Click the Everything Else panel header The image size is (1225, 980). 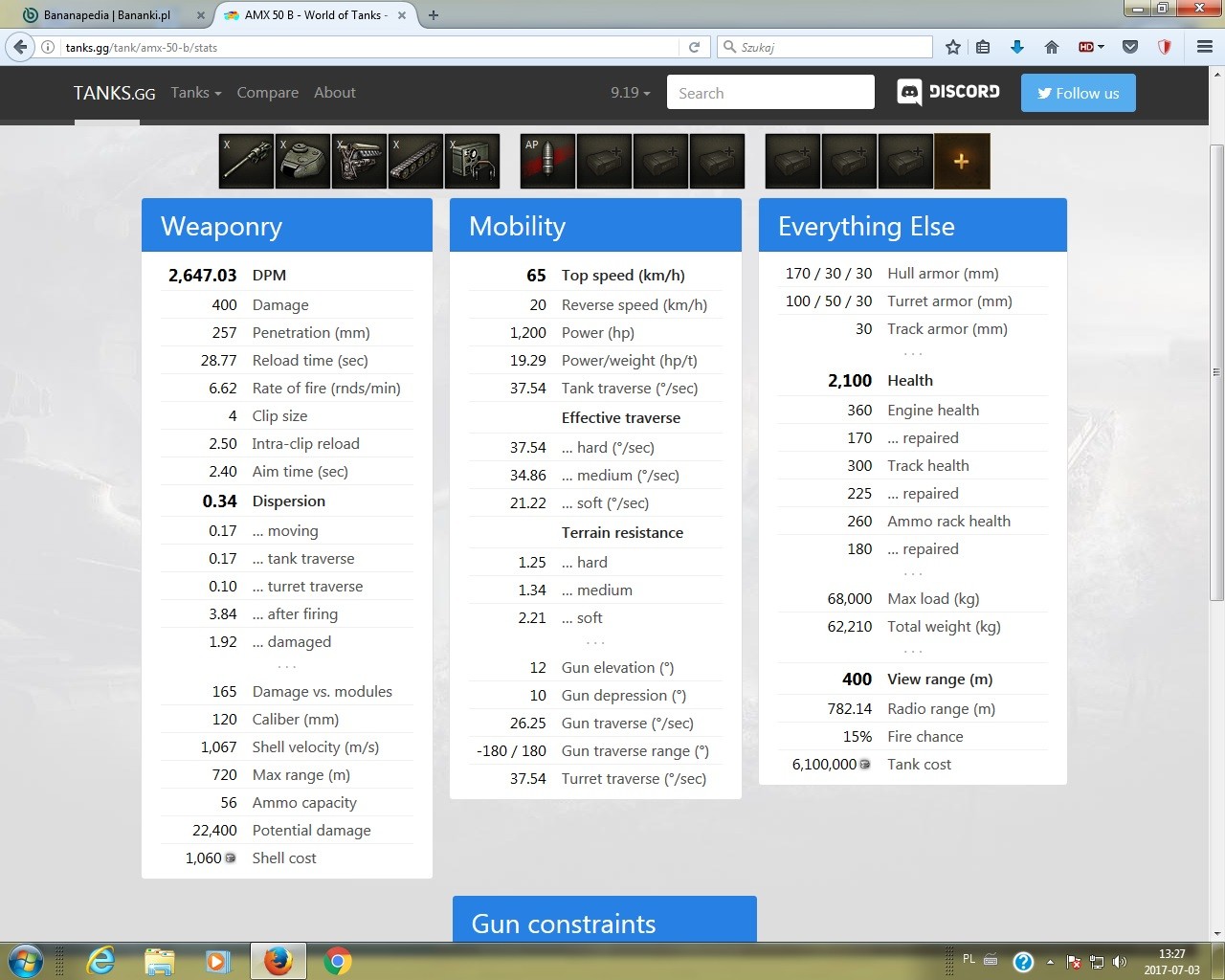point(913,226)
